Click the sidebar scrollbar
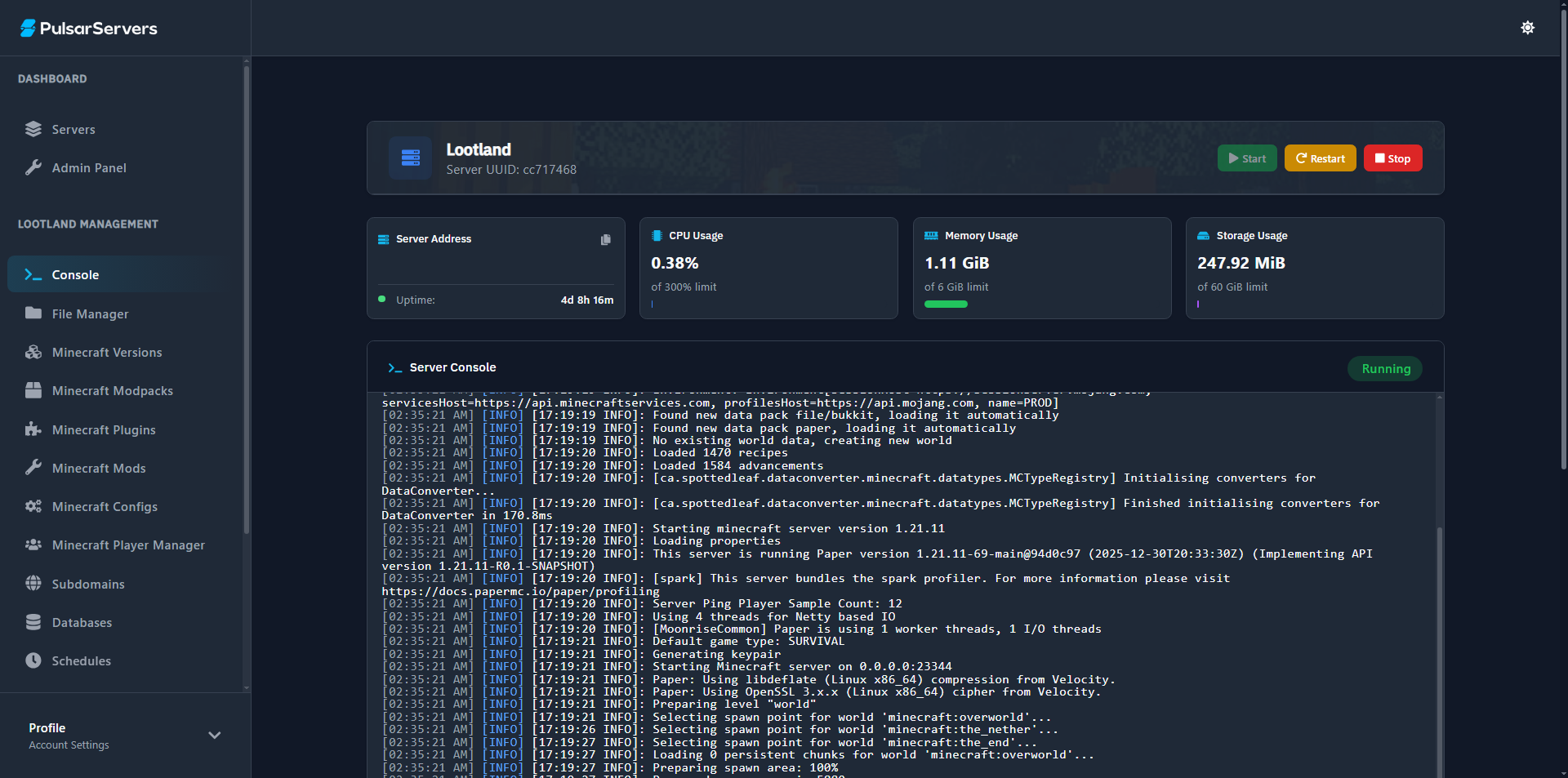The height and width of the screenshot is (778, 1568). 247,300
